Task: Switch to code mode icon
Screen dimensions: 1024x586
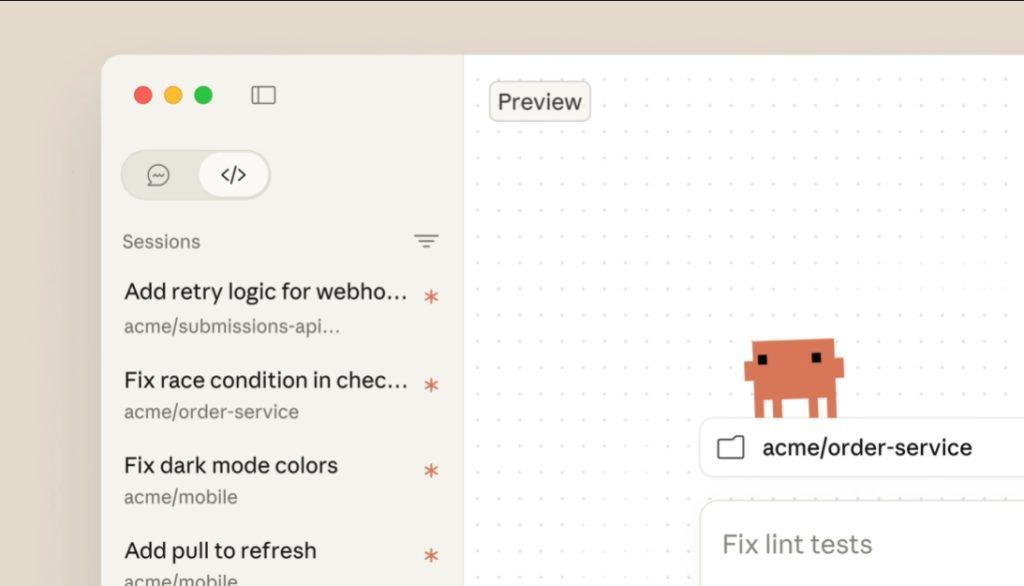Action: point(233,175)
